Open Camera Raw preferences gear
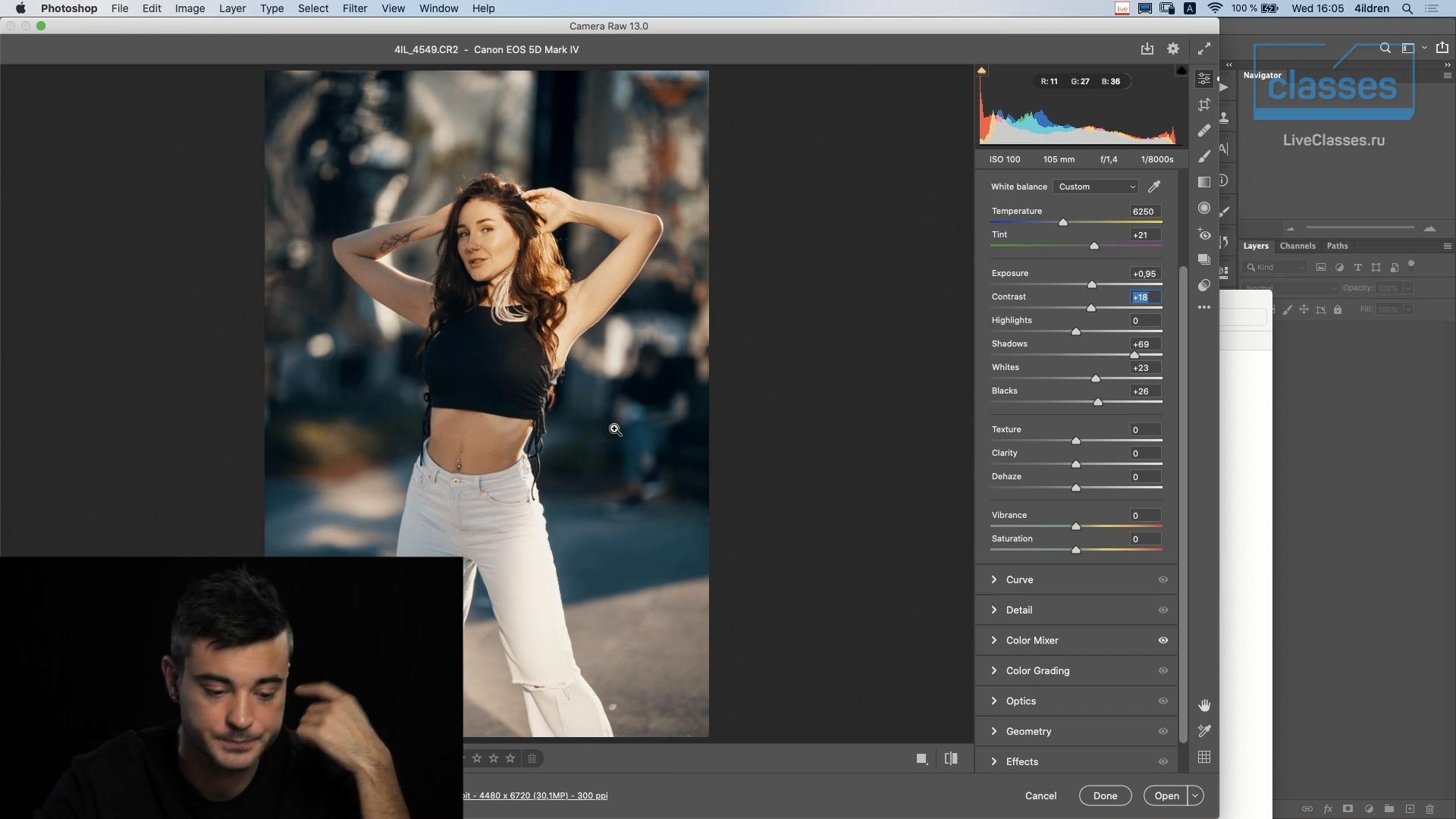The width and height of the screenshot is (1456, 819). (1173, 49)
